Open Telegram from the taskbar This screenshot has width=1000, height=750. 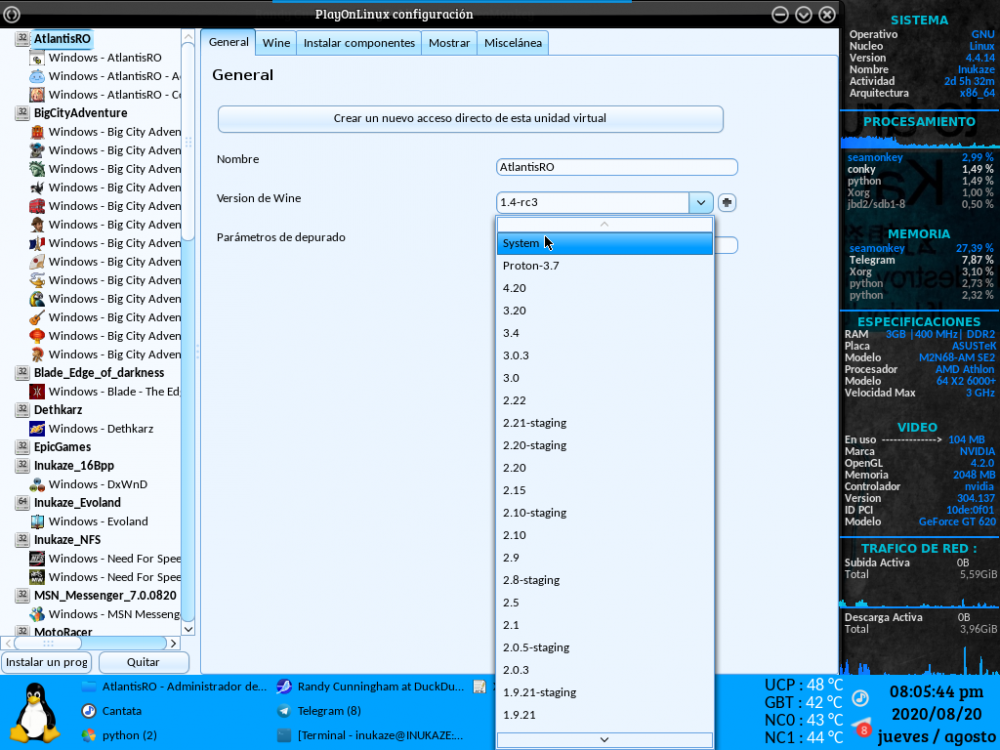pos(328,711)
